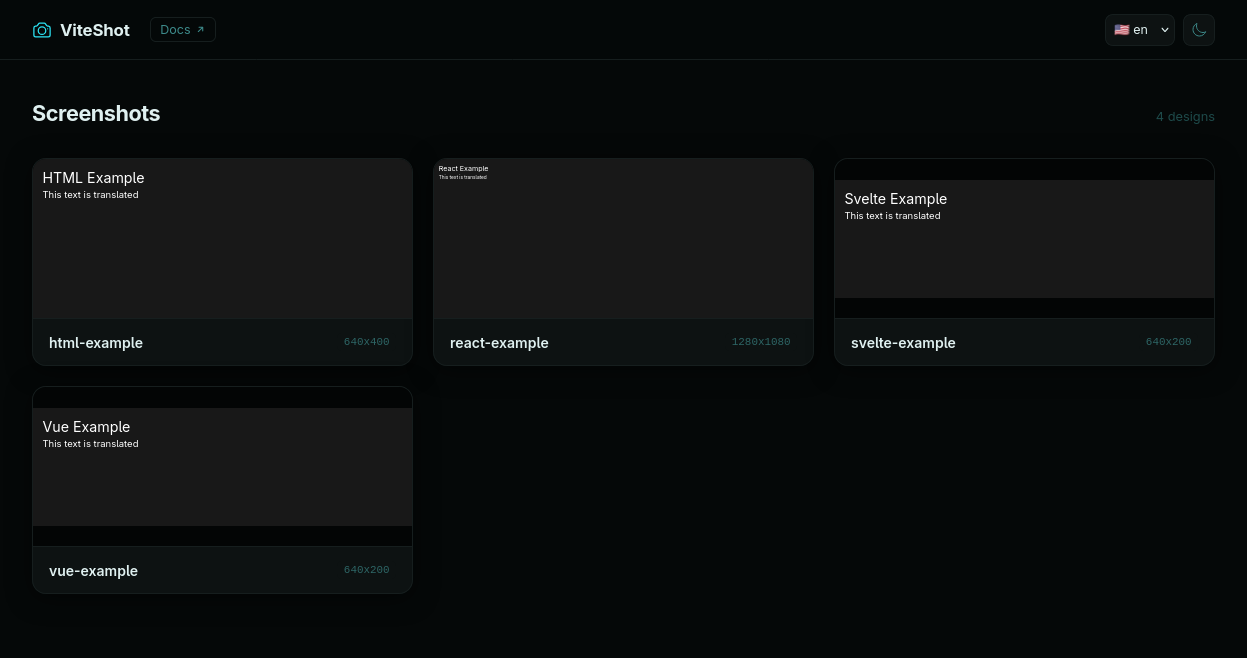Screen dimensions: 1247x658
Task: Click the 1280x1080 size label
Action: pos(761,342)
